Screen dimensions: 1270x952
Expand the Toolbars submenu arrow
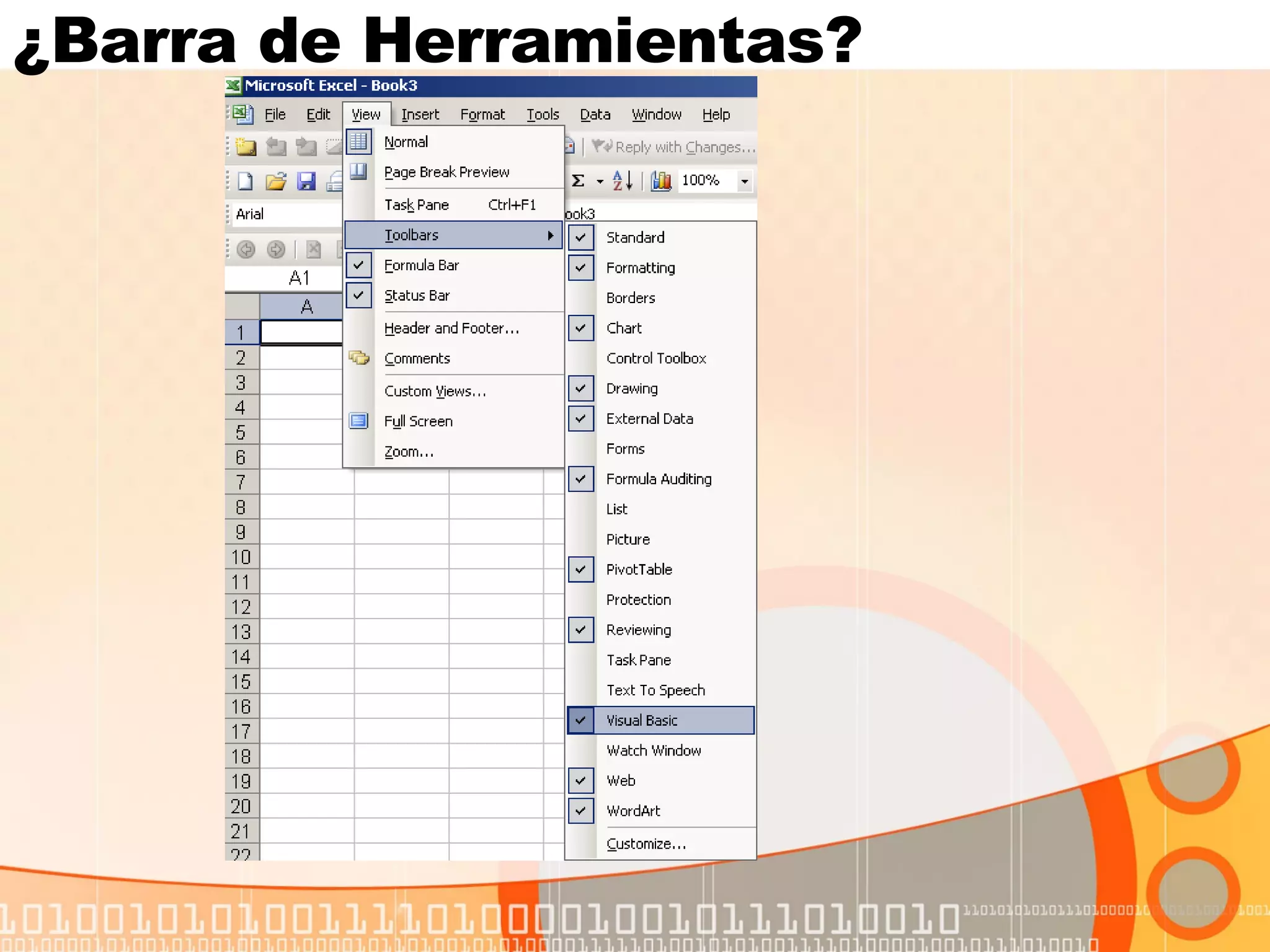point(550,236)
